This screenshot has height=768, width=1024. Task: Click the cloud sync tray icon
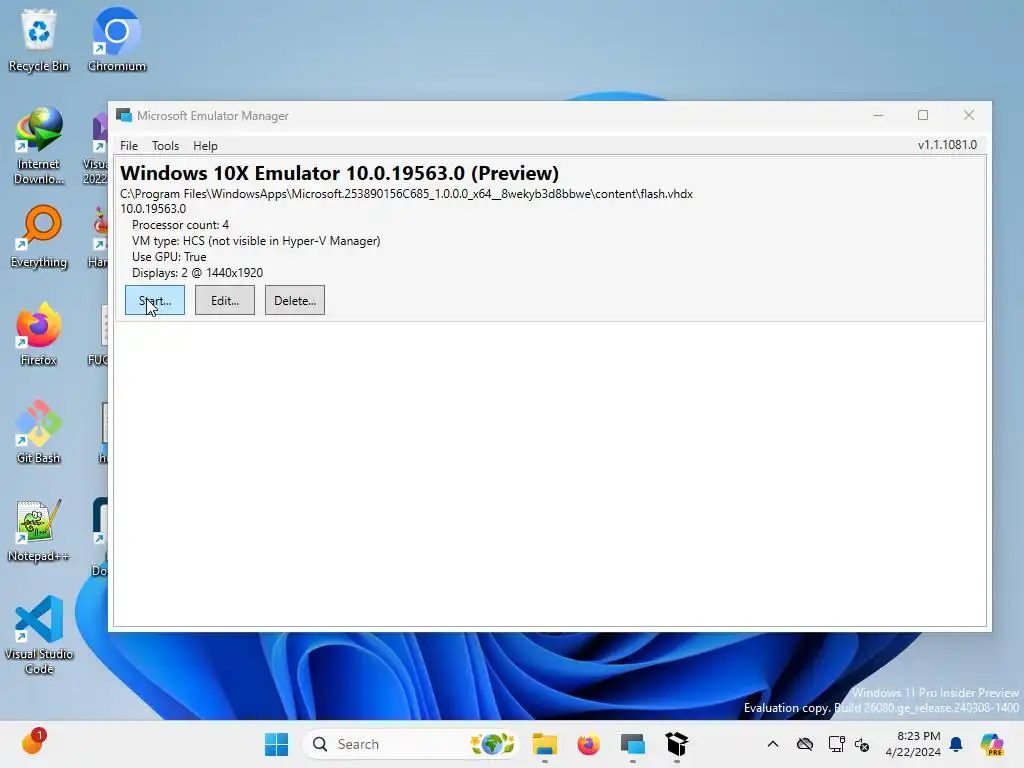click(x=805, y=744)
